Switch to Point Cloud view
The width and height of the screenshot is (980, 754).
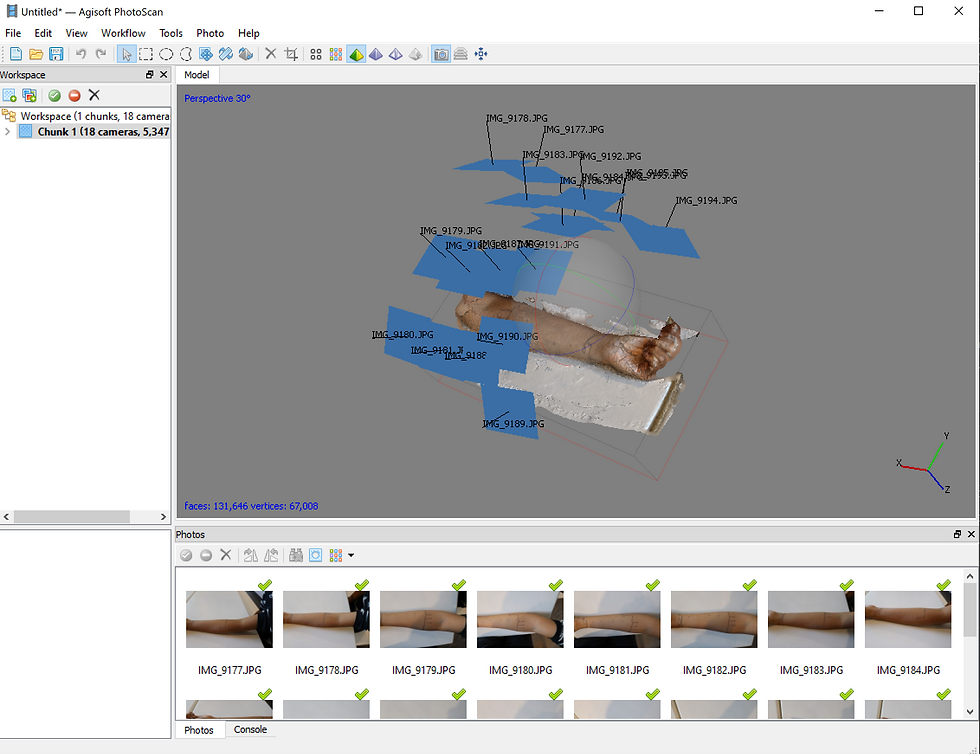tap(316, 54)
